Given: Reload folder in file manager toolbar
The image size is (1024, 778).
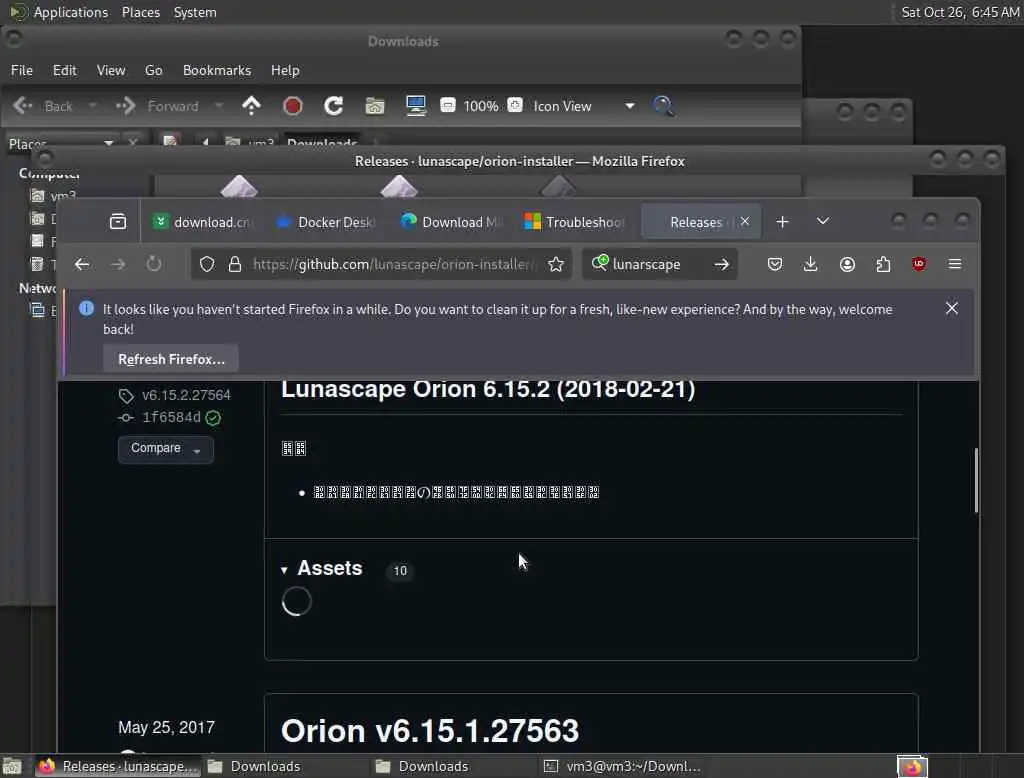Looking at the screenshot, I should click(x=333, y=106).
